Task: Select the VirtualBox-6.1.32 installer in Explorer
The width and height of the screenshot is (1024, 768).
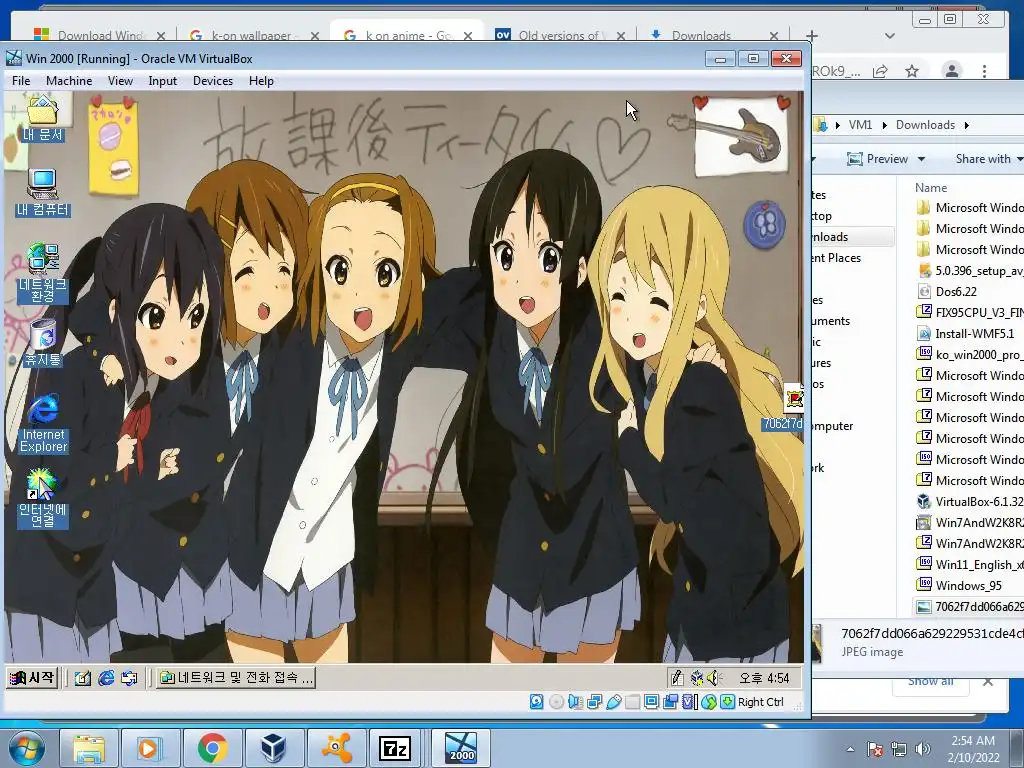Action: (x=970, y=501)
